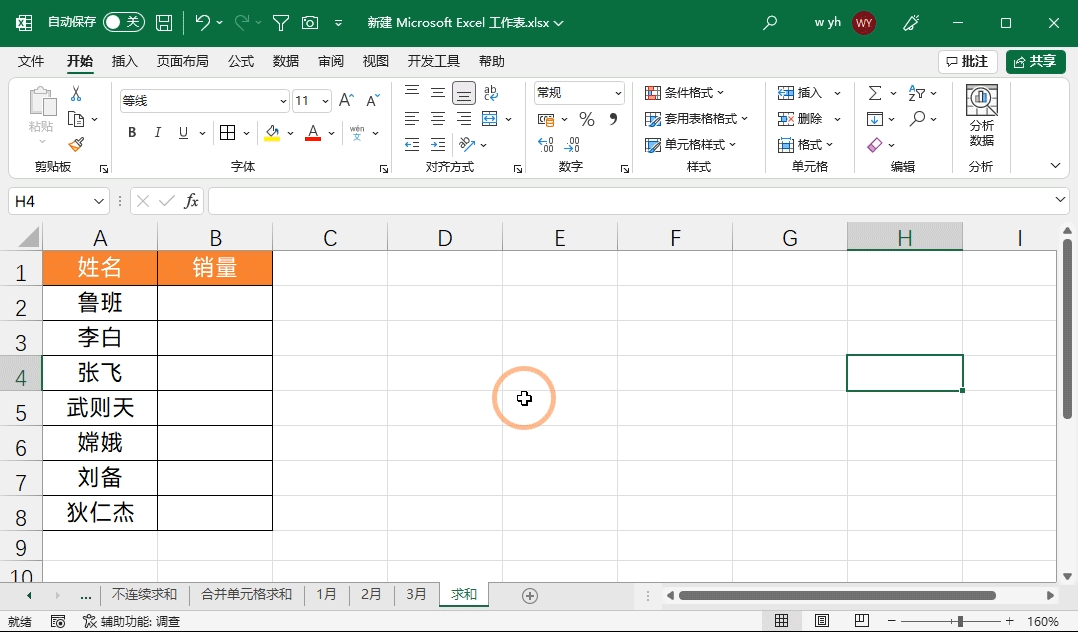The height and width of the screenshot is (632, 1078).
Task: Apply the red font color
Action: pyautogui.click(x=313, y=133)
